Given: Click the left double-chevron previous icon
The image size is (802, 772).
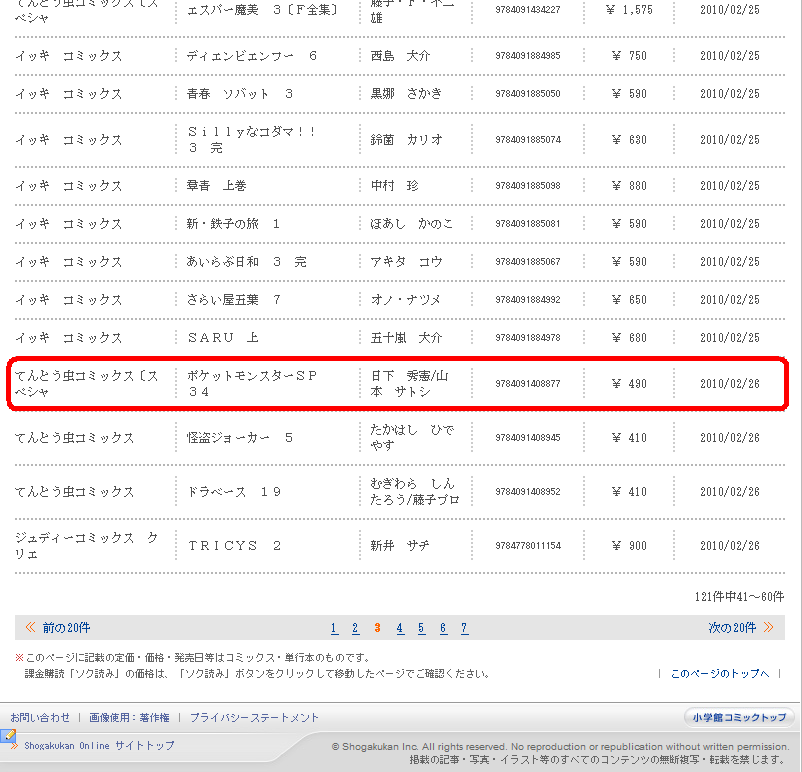Looking at the screenshot, I should point(30,628).
